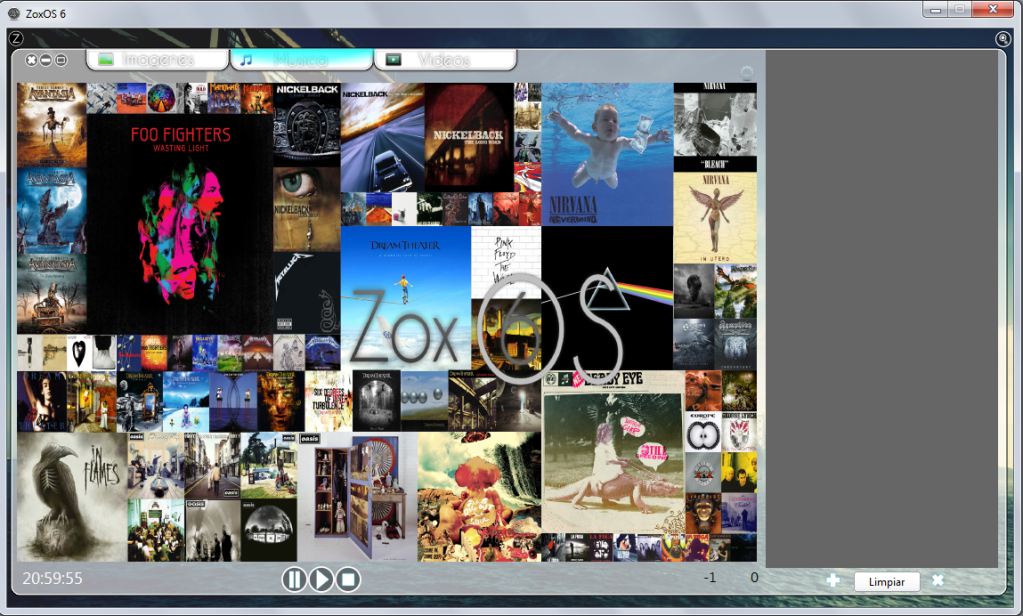
Task: Click the Limpiar button
Action: coord(887,581)
